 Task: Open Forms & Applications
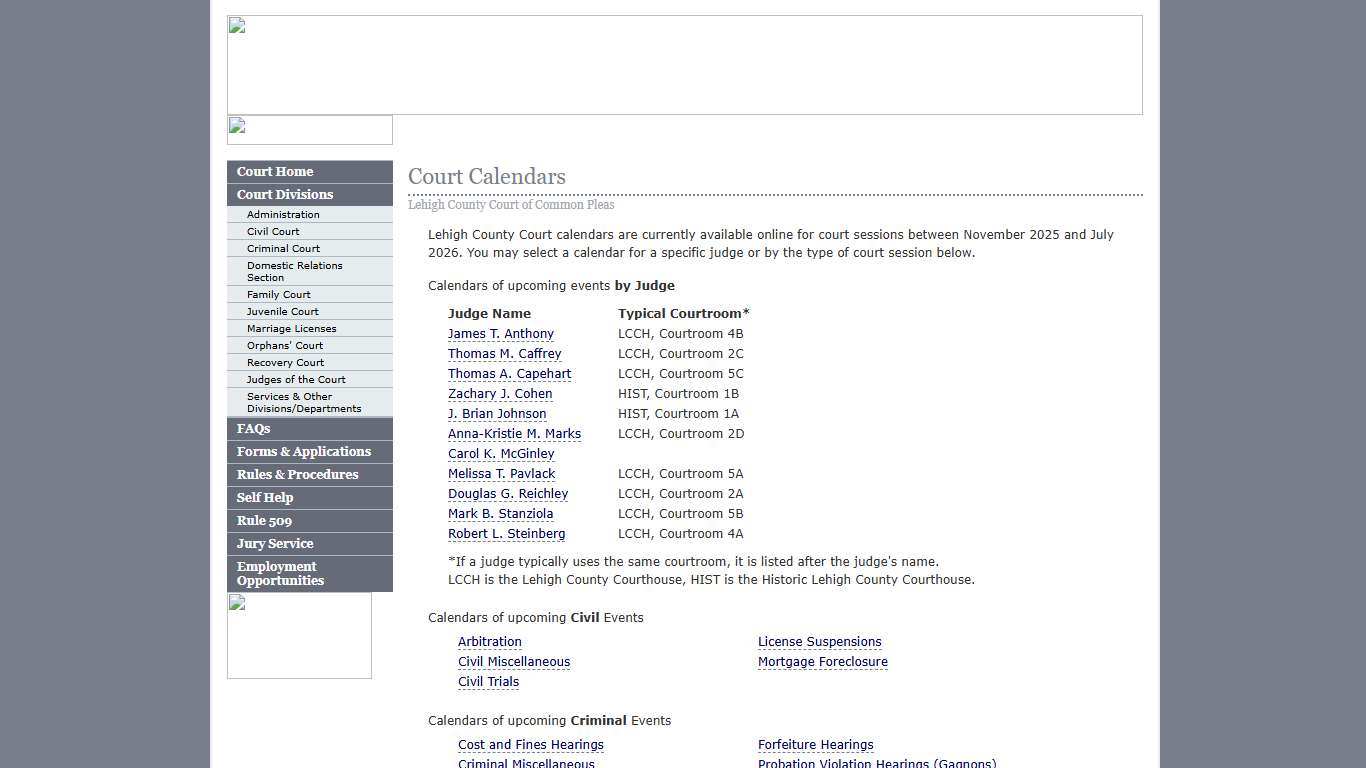[303, 451]
